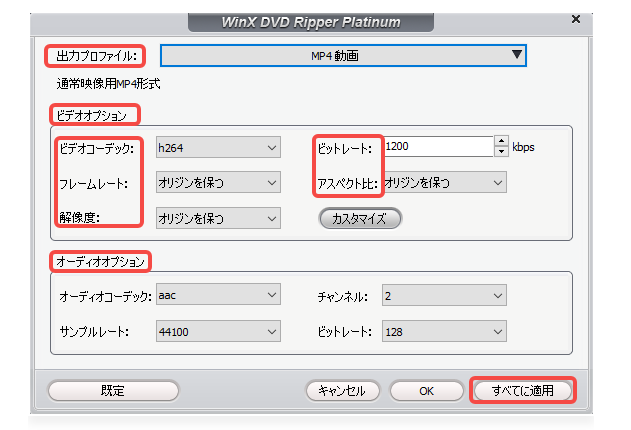
Task: Click the チャンネル label
Action: point(342,297)
